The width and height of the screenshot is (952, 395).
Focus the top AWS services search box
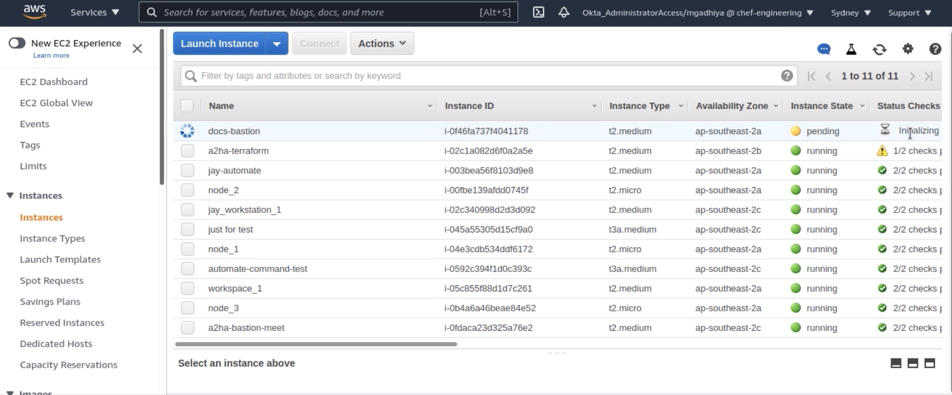pos(328,12)
